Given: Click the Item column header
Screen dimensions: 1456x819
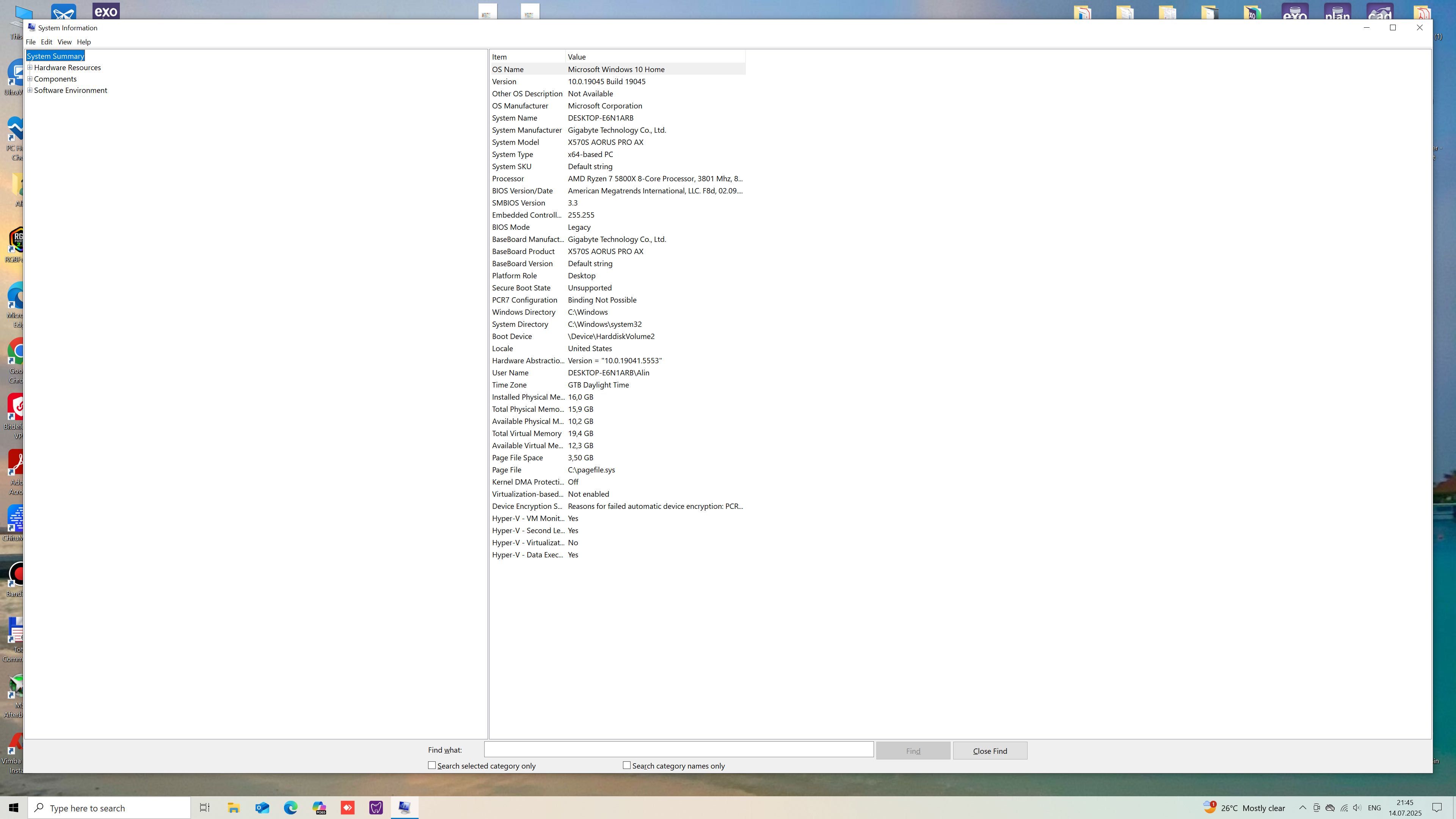Looking at the screenshot, I should [x=527, y=57].
